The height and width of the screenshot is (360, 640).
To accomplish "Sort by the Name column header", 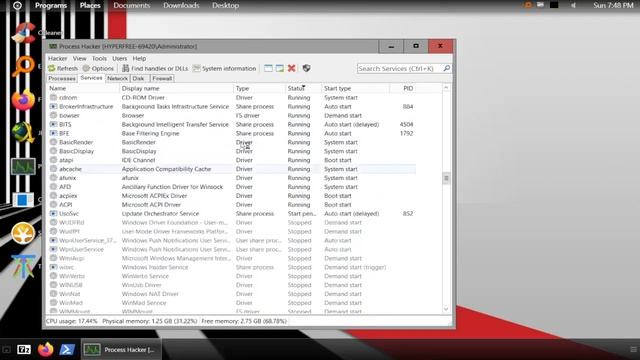I will (83, 88).
